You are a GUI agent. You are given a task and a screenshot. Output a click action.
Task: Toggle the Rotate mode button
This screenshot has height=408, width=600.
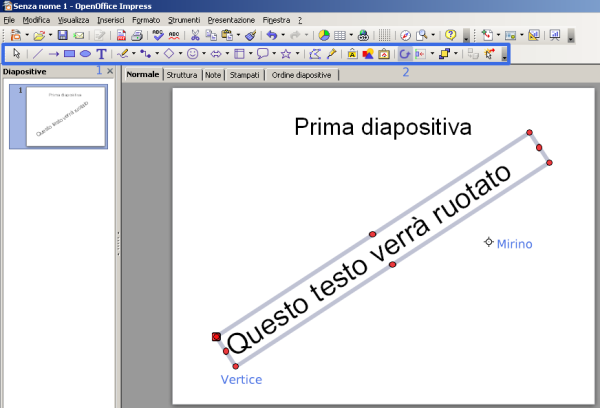coord(405,54)
